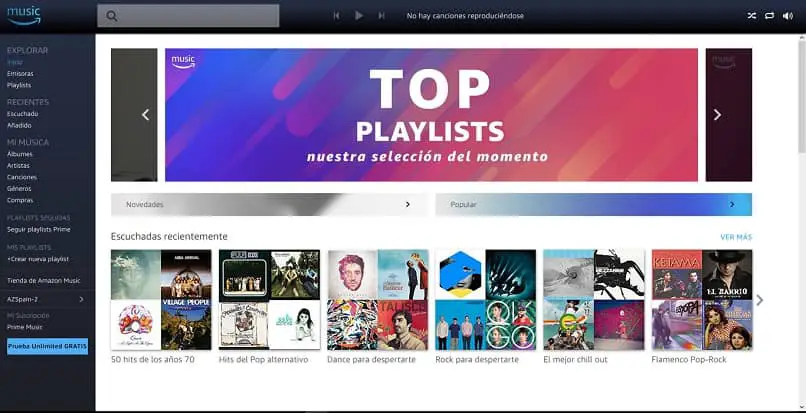The image size is (806, 413).
Task: Click the page vertical scrollbar
Action: 802,223
